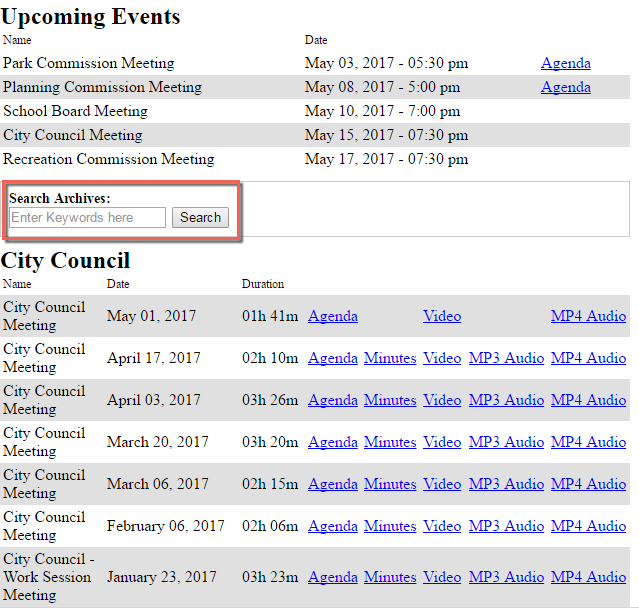The width and height of the screenshot is (639, 608).
Task: Open Agenda for Park Commission Meeting
Action: coord(566,63)
